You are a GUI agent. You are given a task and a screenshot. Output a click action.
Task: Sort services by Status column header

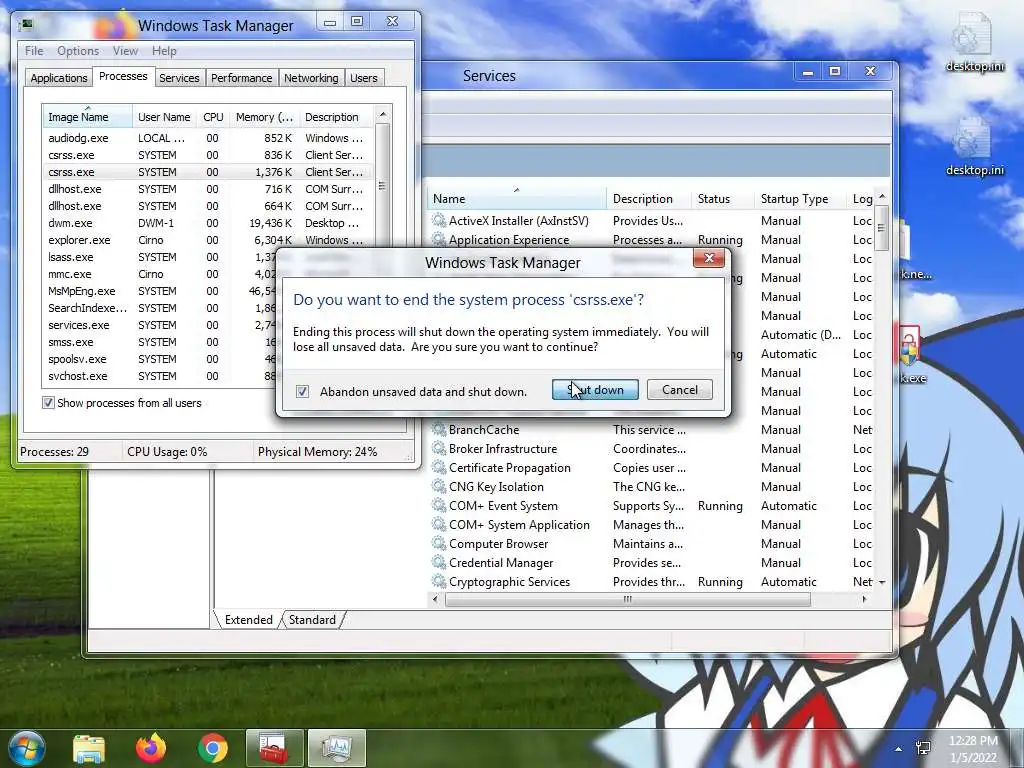[x=722, y=199]
